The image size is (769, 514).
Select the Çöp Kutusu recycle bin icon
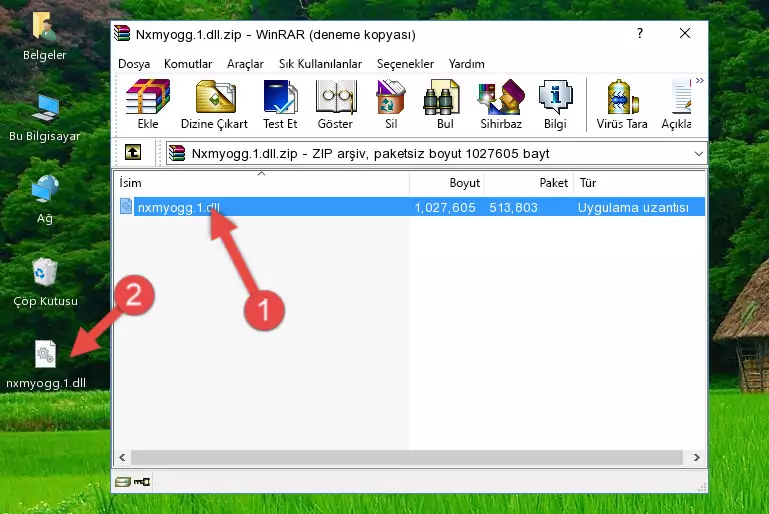click(45, 282)
